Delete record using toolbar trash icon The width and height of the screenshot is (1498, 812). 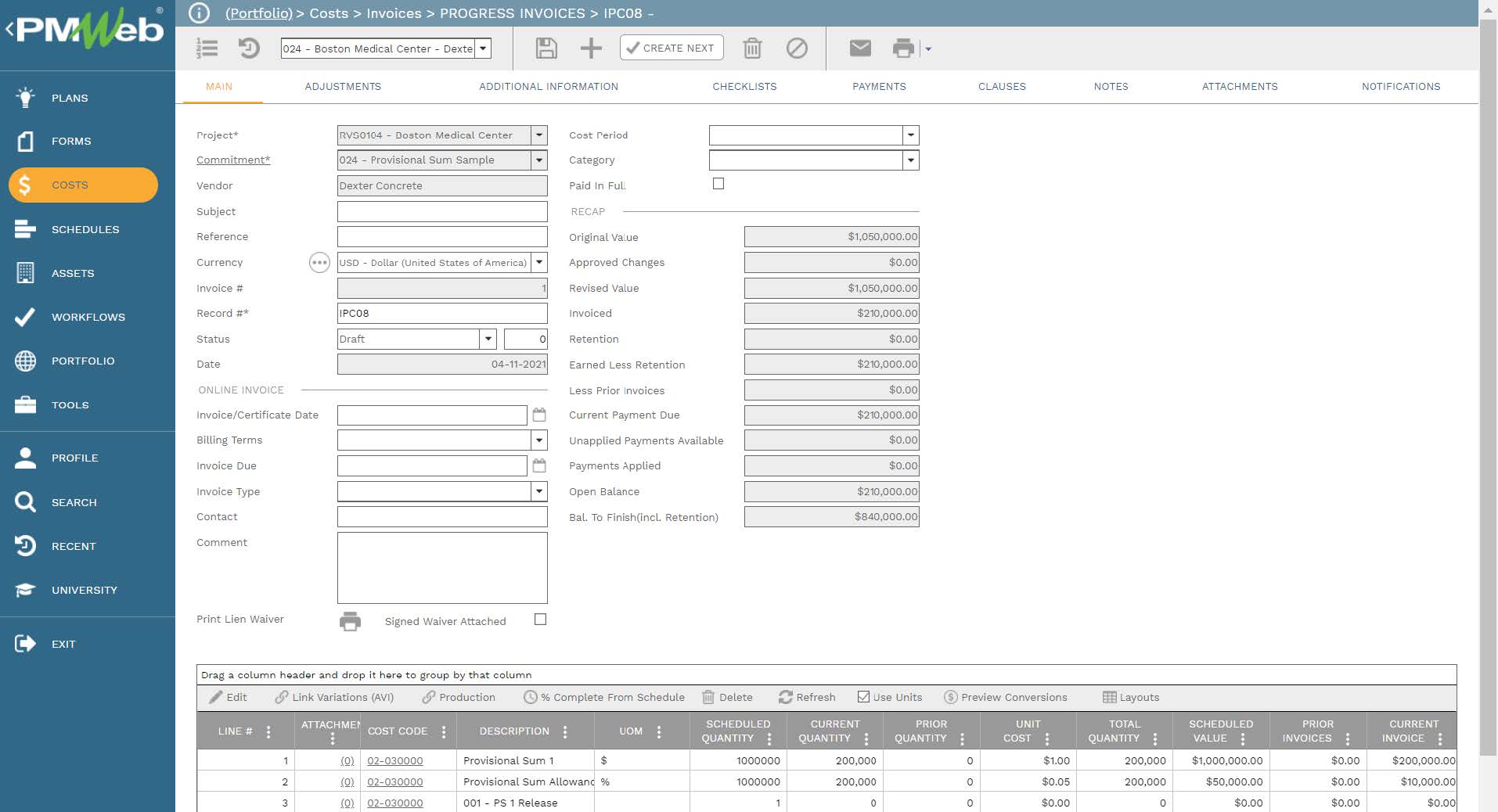pyautogui.click(x=752, y=49)
